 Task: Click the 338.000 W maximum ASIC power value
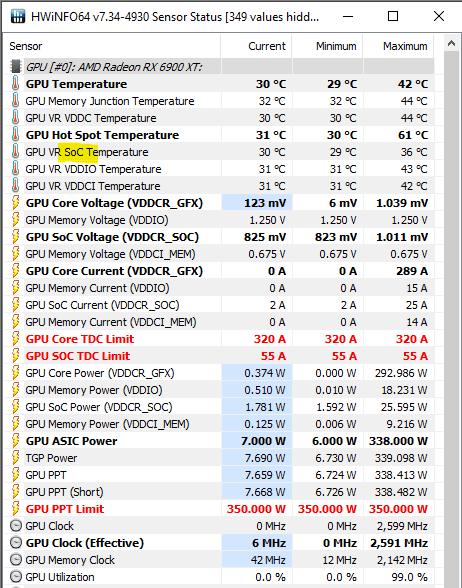[398, 441]
